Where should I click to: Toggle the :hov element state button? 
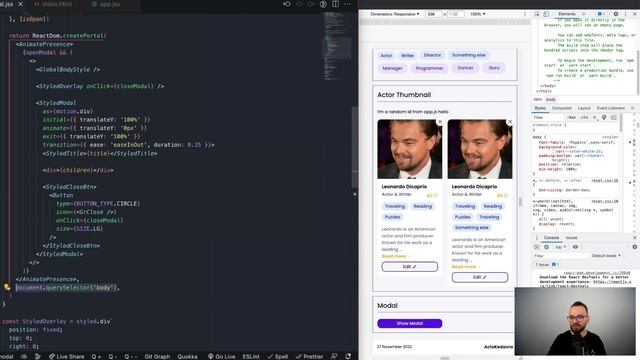click(572, 118)
